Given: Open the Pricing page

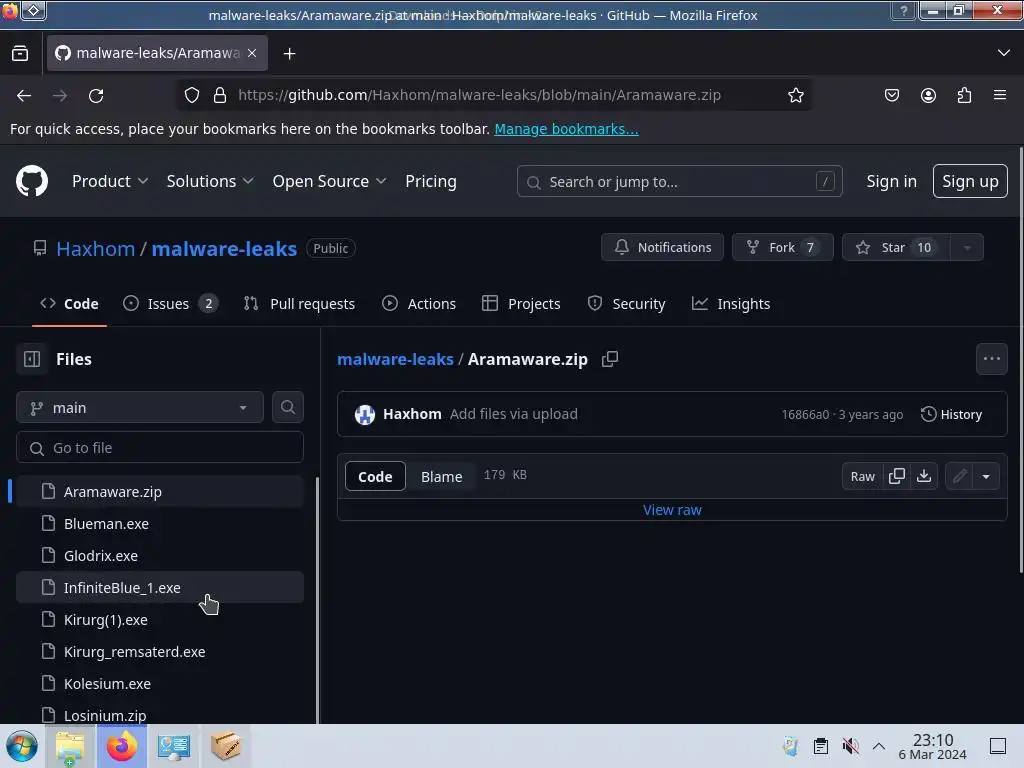Looking at the screenshot, I should (x=430, y=182).
